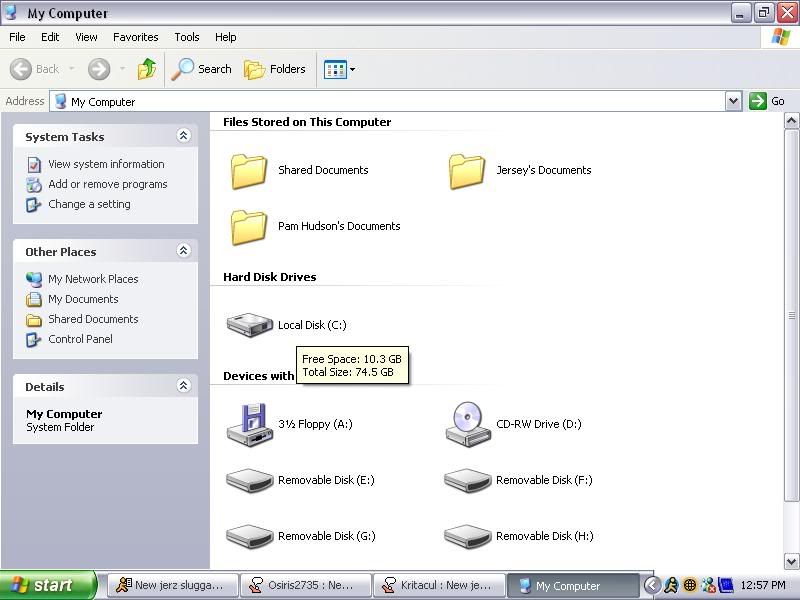Open the Control Panel link
This screenshot has width=800, height=600.
80,339
